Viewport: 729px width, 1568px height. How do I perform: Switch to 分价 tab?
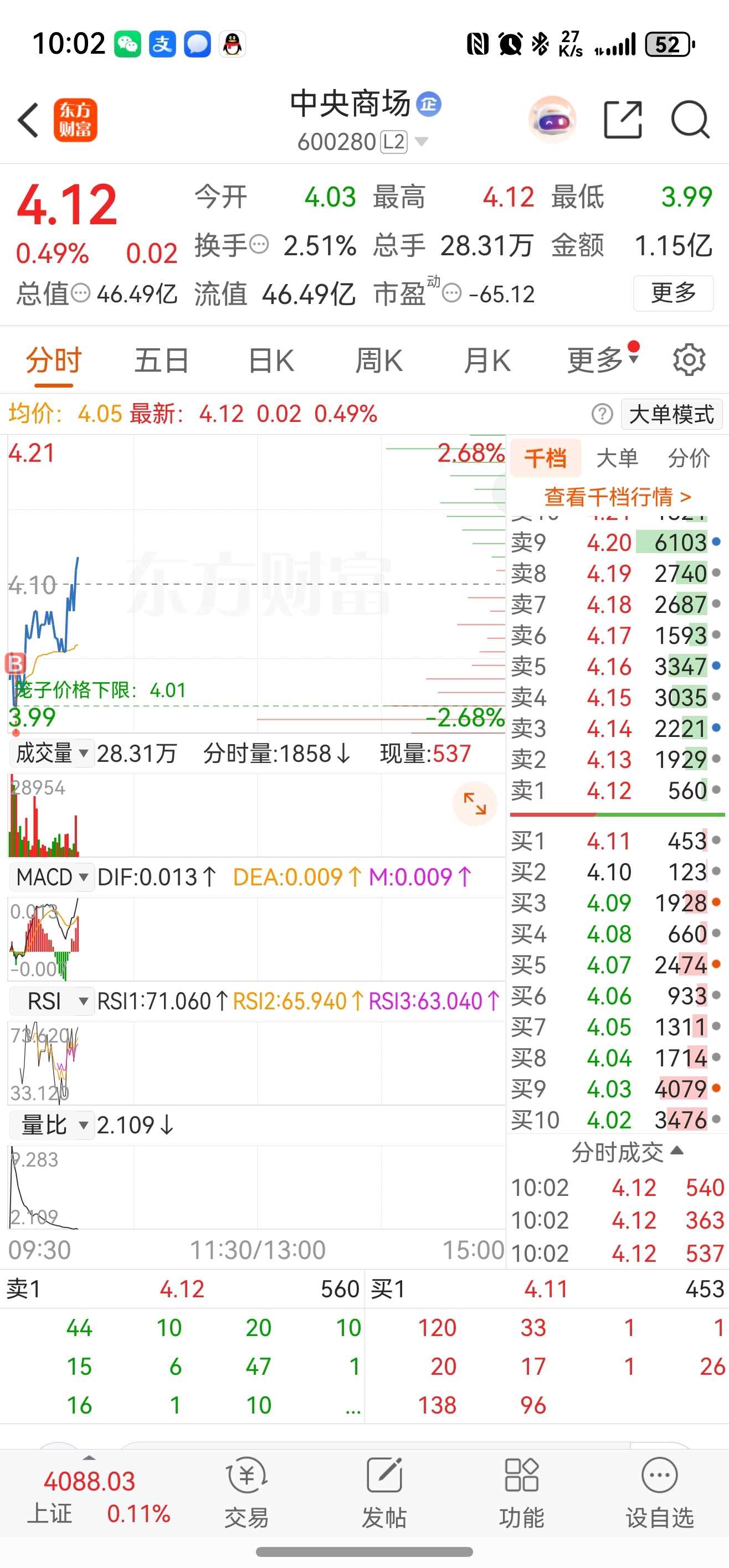coord(689,458)
